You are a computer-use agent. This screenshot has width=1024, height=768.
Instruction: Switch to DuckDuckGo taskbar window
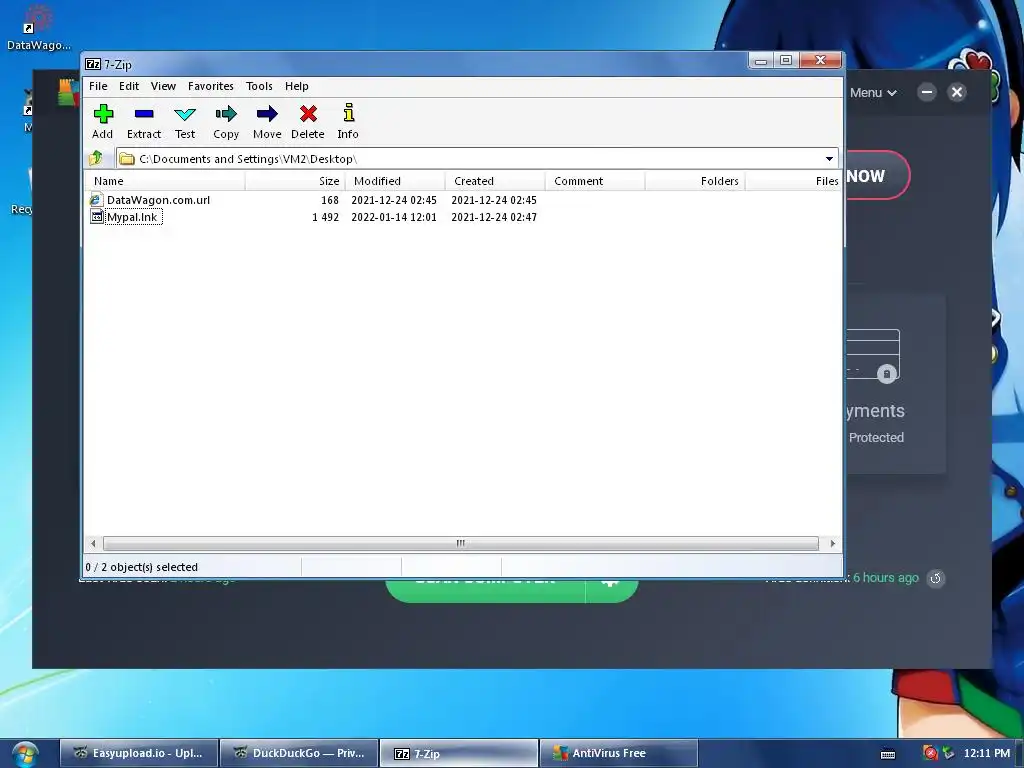[299, 754]
